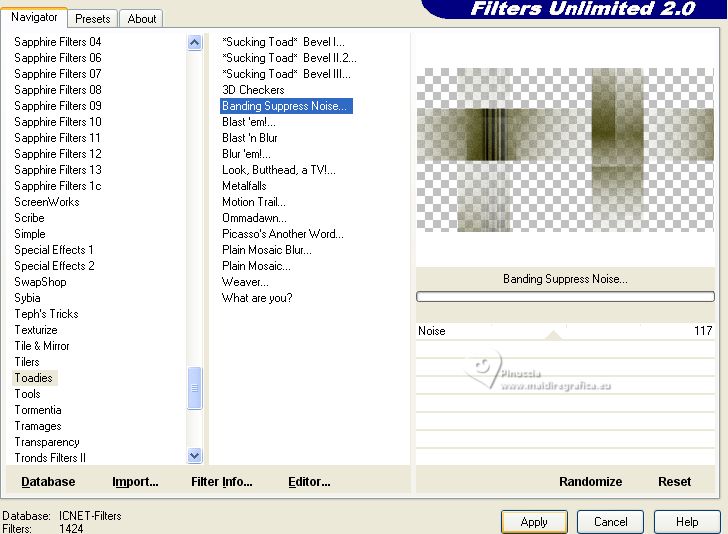Image resolution: width=728 pixels, height=534 pixels.
Task: Select the Transparency category
Action: (47, 443)
